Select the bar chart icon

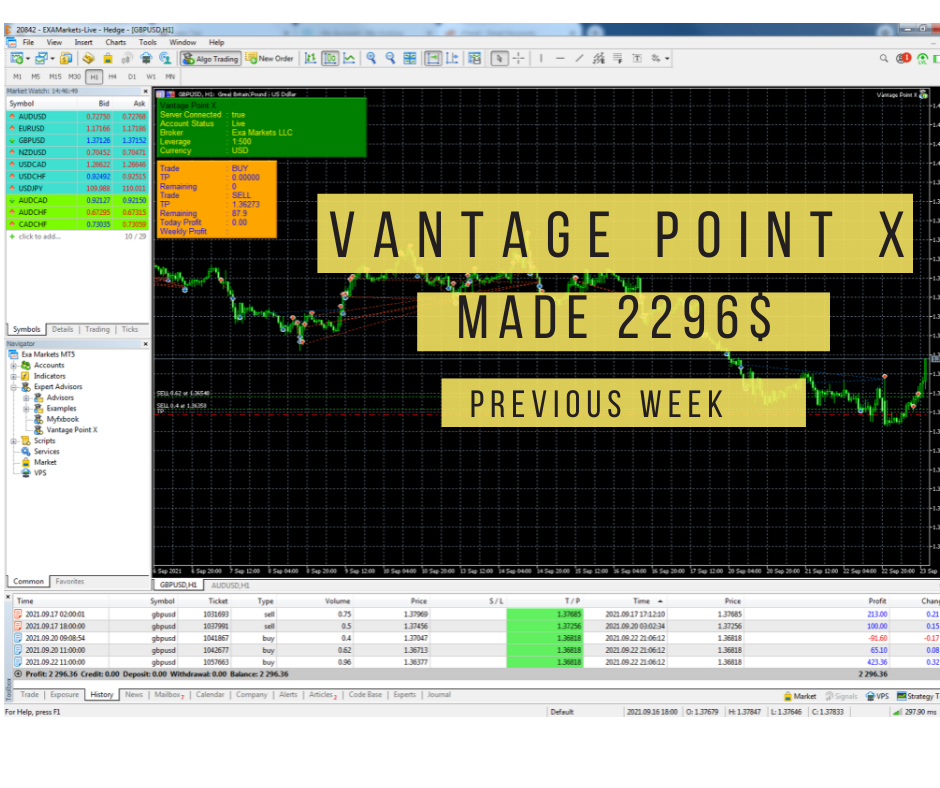(311, 59)
